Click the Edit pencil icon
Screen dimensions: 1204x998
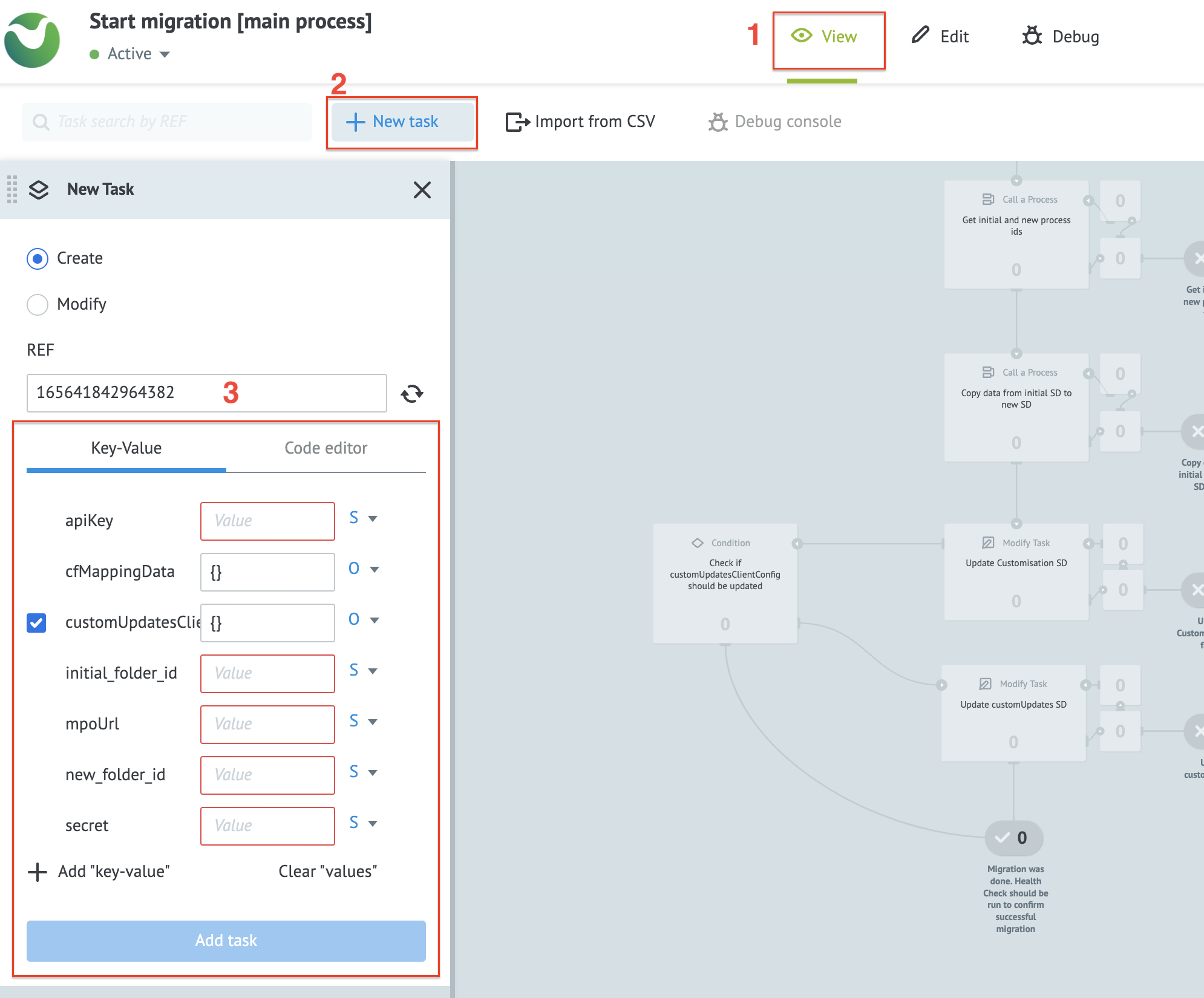coord(920,35)
